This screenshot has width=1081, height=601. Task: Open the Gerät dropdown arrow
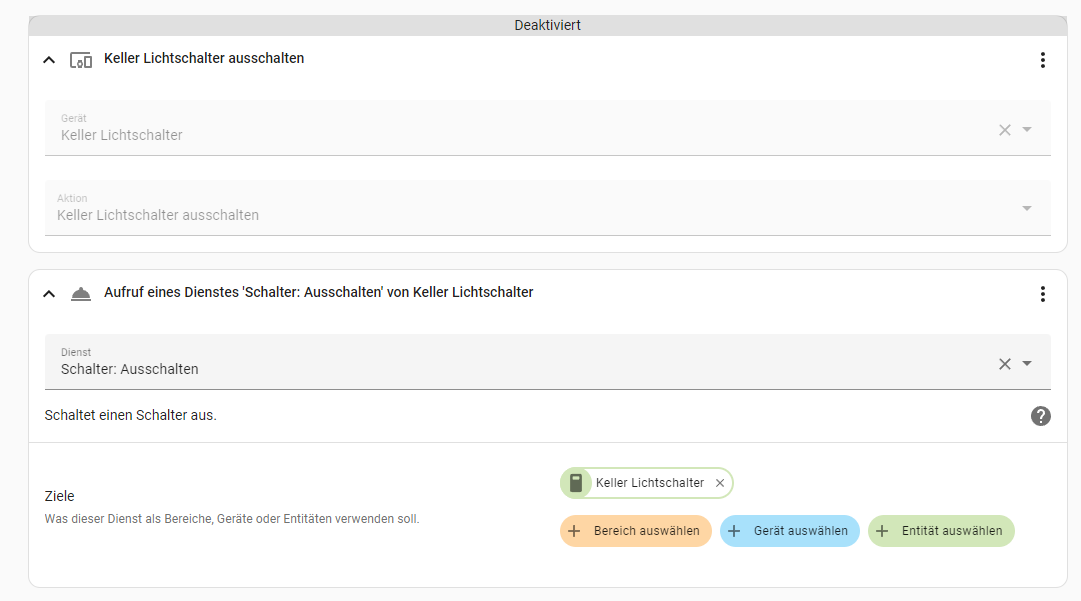[x=1027, y=130]
